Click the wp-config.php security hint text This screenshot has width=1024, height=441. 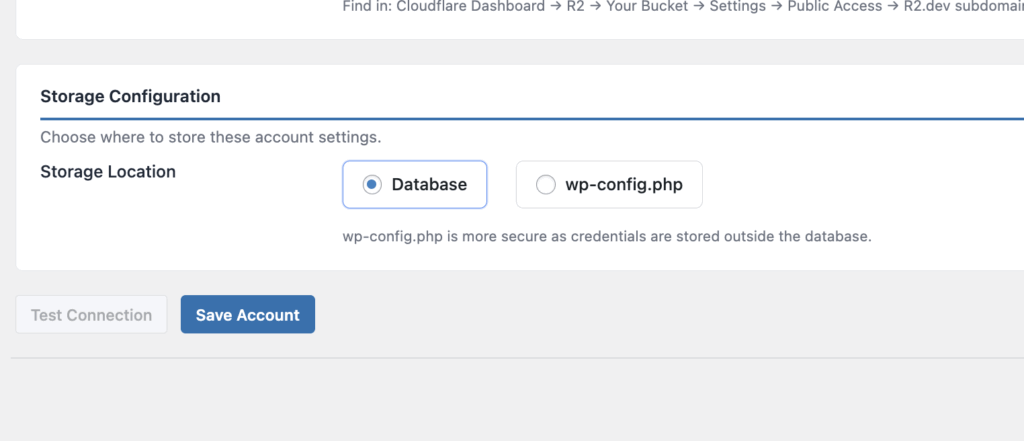pyautogui.click(x=607, y=238)
